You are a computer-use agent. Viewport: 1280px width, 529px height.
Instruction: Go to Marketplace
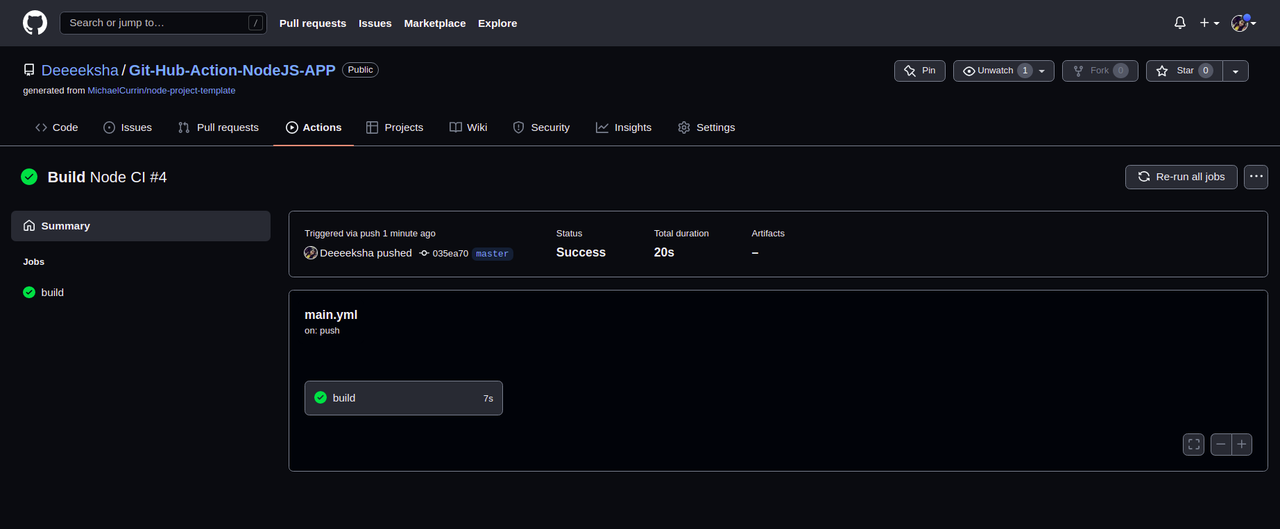click(x=435, y=23)
